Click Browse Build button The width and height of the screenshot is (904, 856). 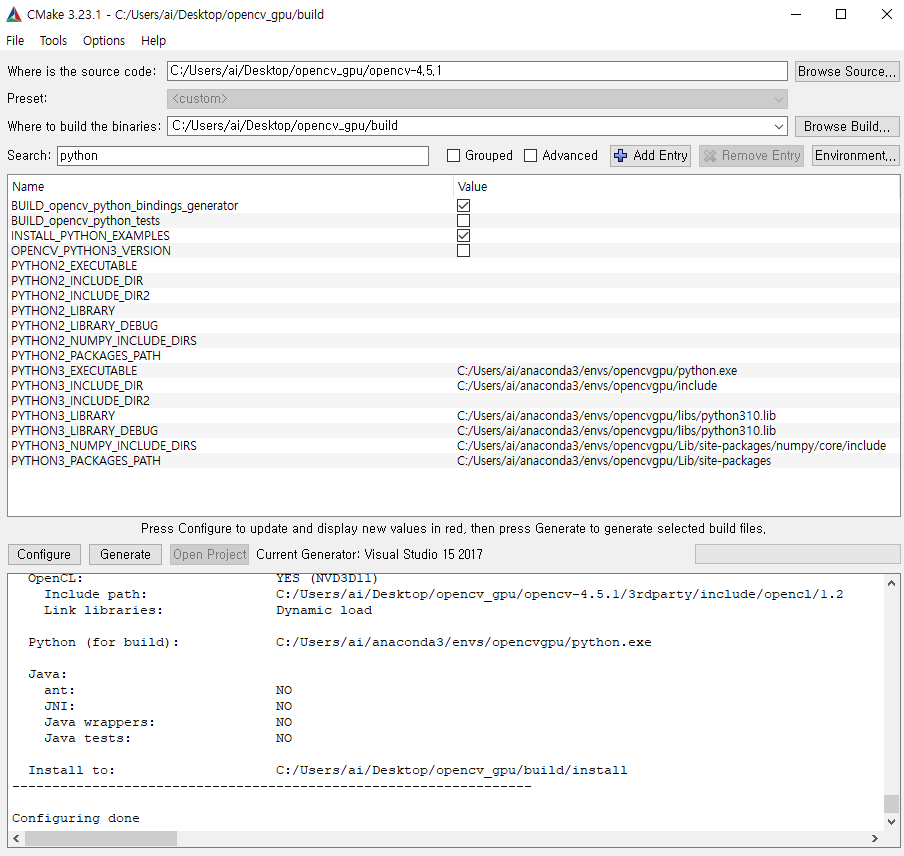tap(846, 126)
